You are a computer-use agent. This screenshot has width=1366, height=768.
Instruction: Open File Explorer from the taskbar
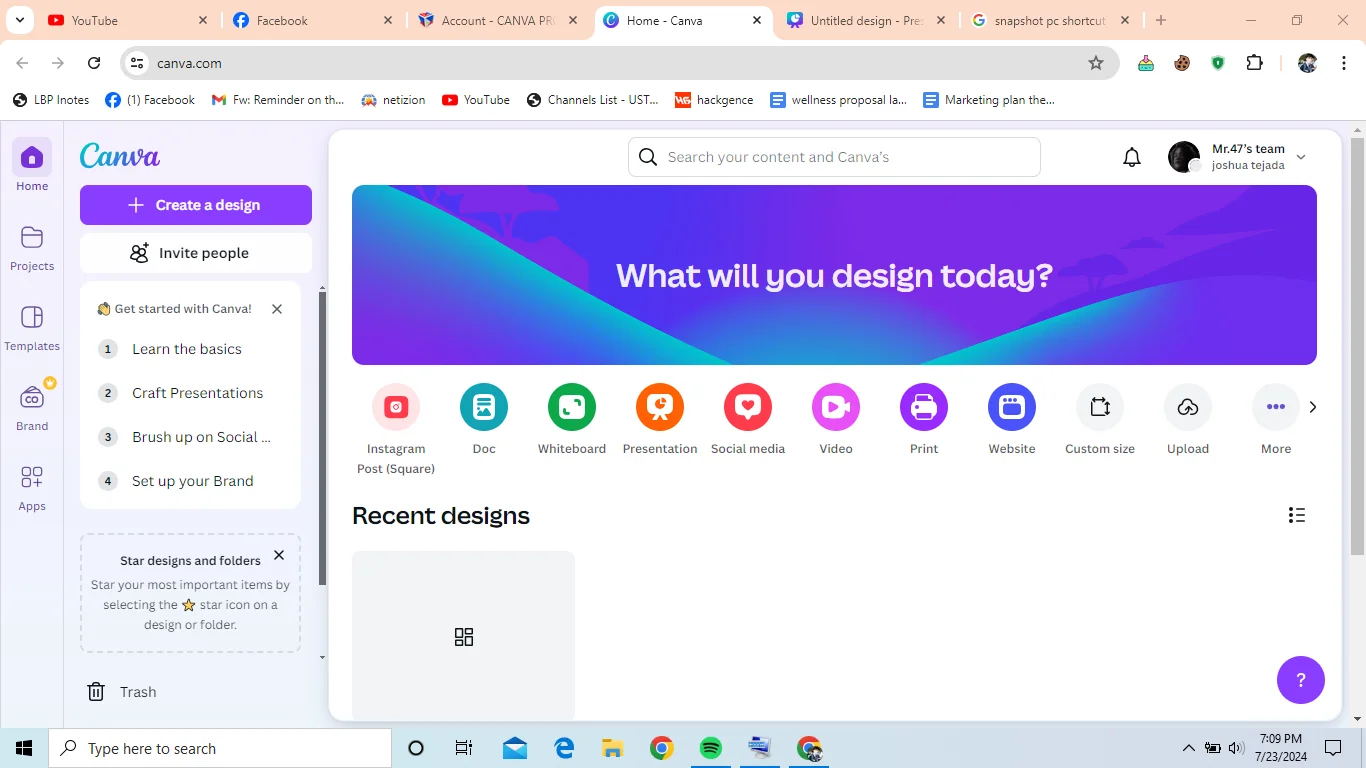(x=613, y=748)
